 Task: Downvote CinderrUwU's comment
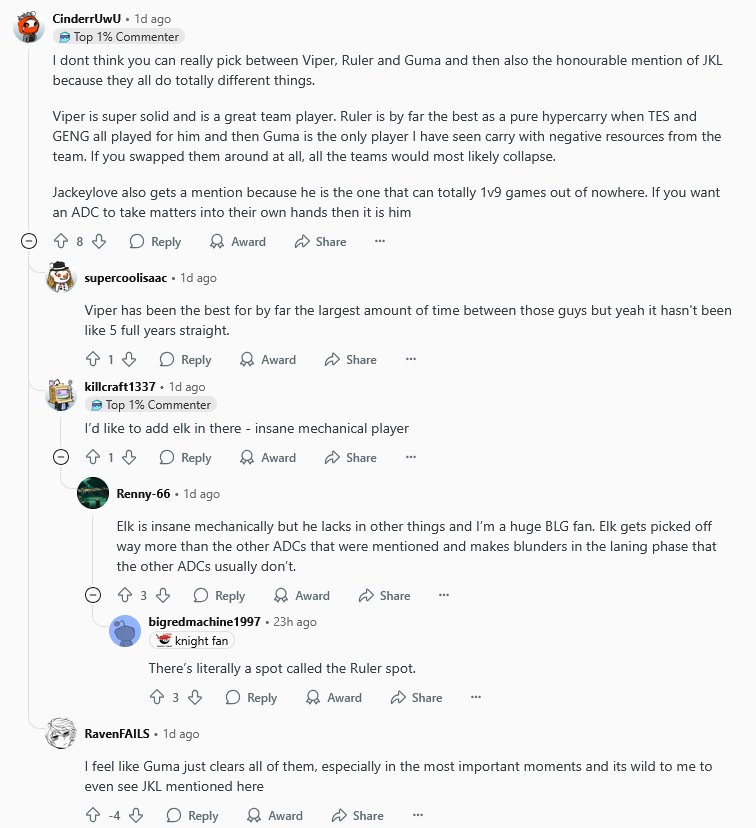tap(99, 241)
